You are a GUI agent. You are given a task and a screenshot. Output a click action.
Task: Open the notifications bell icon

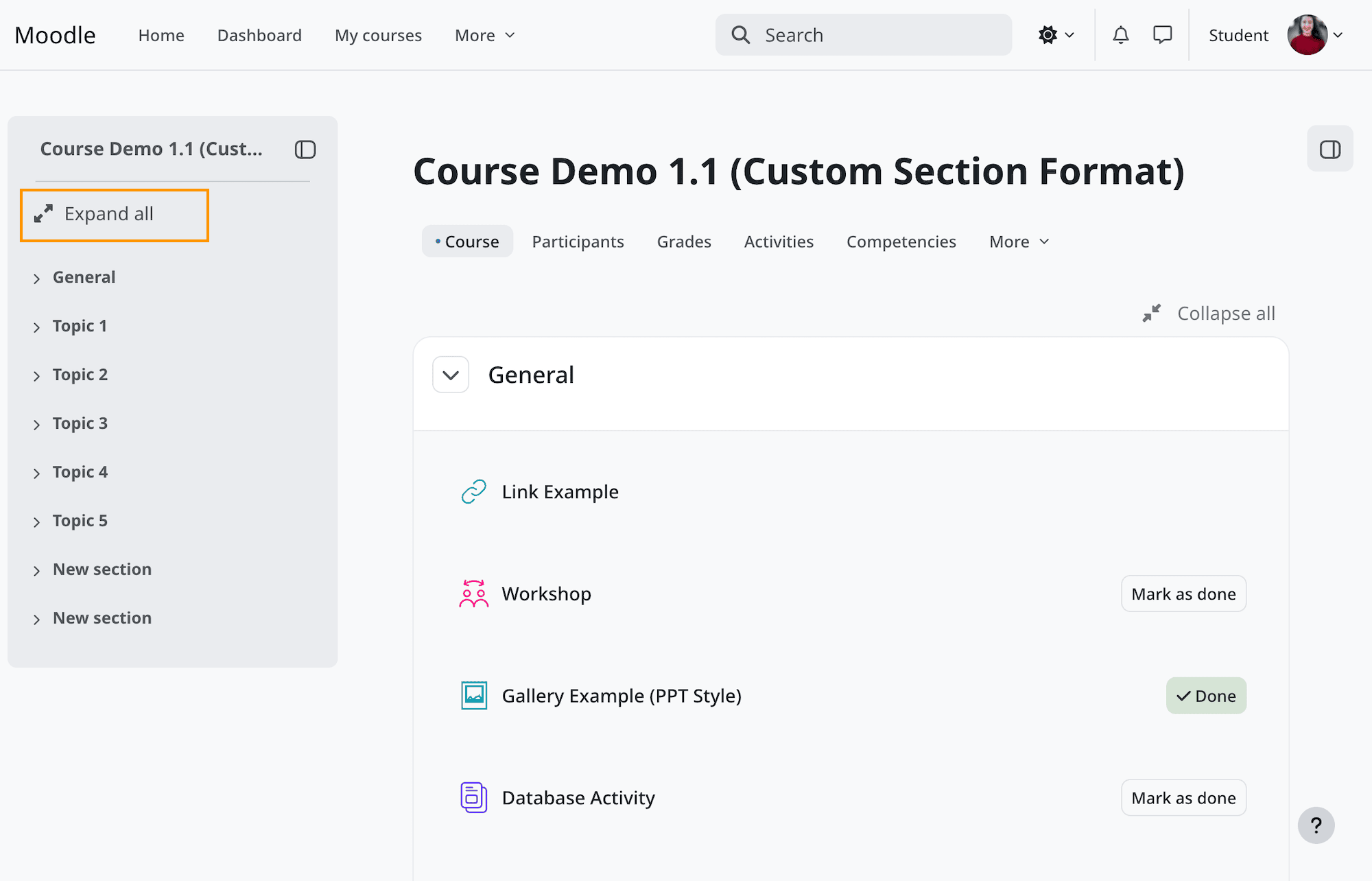point(1120,35)
